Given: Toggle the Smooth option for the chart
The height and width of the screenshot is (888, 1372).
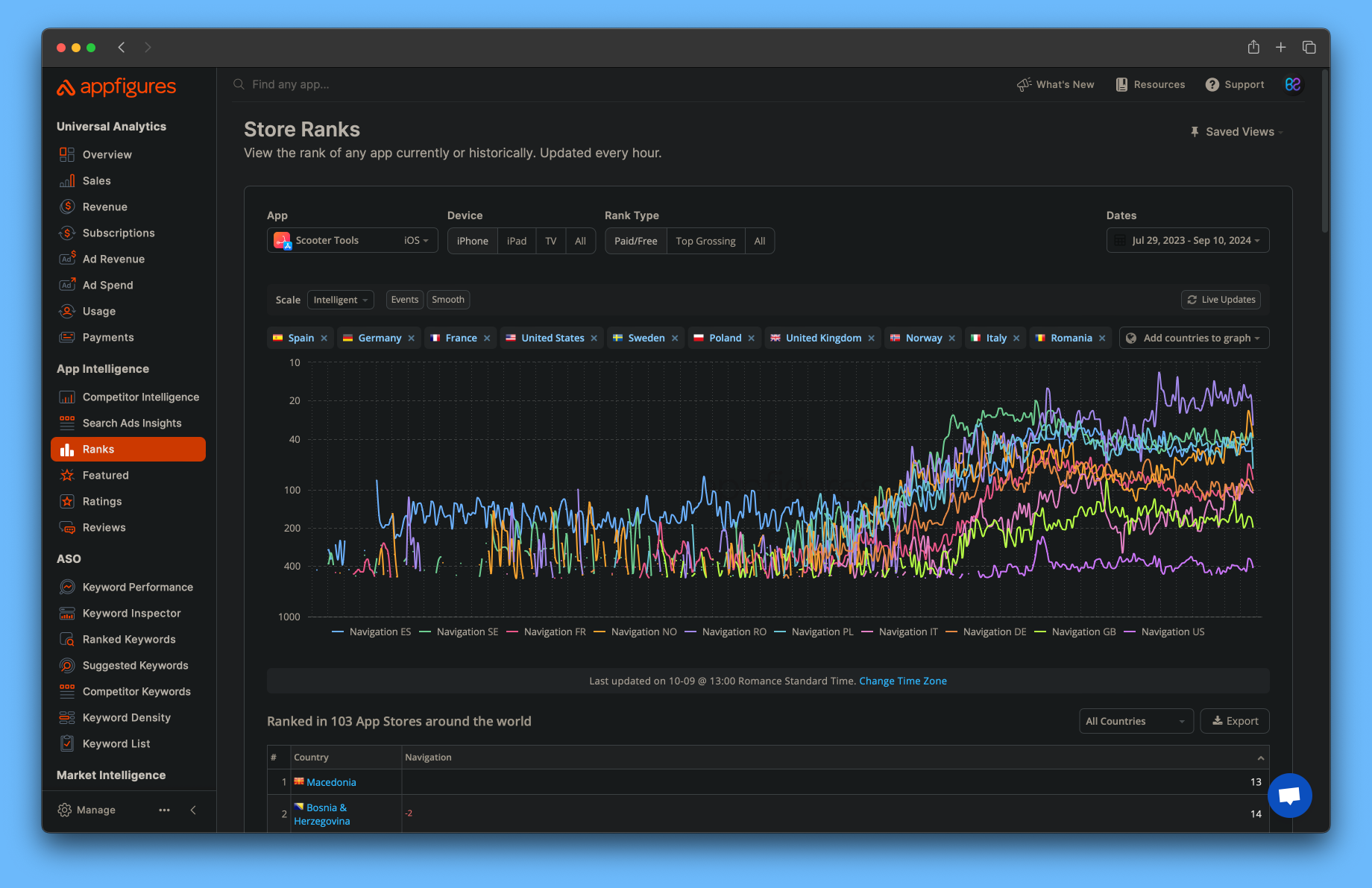Looking at the screenshot, I should pyautogui.click(x=447, y=299).
